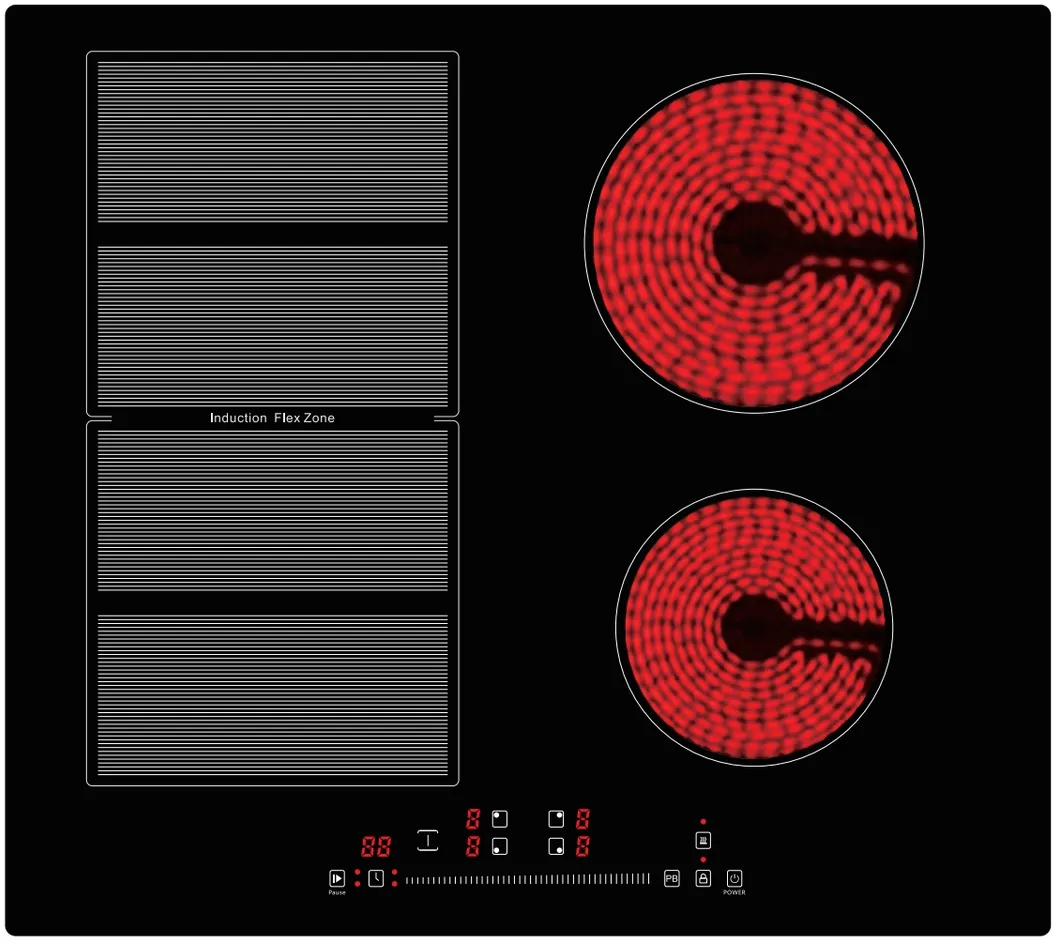Tap the keep-warm function key

(x=703, y=840)
